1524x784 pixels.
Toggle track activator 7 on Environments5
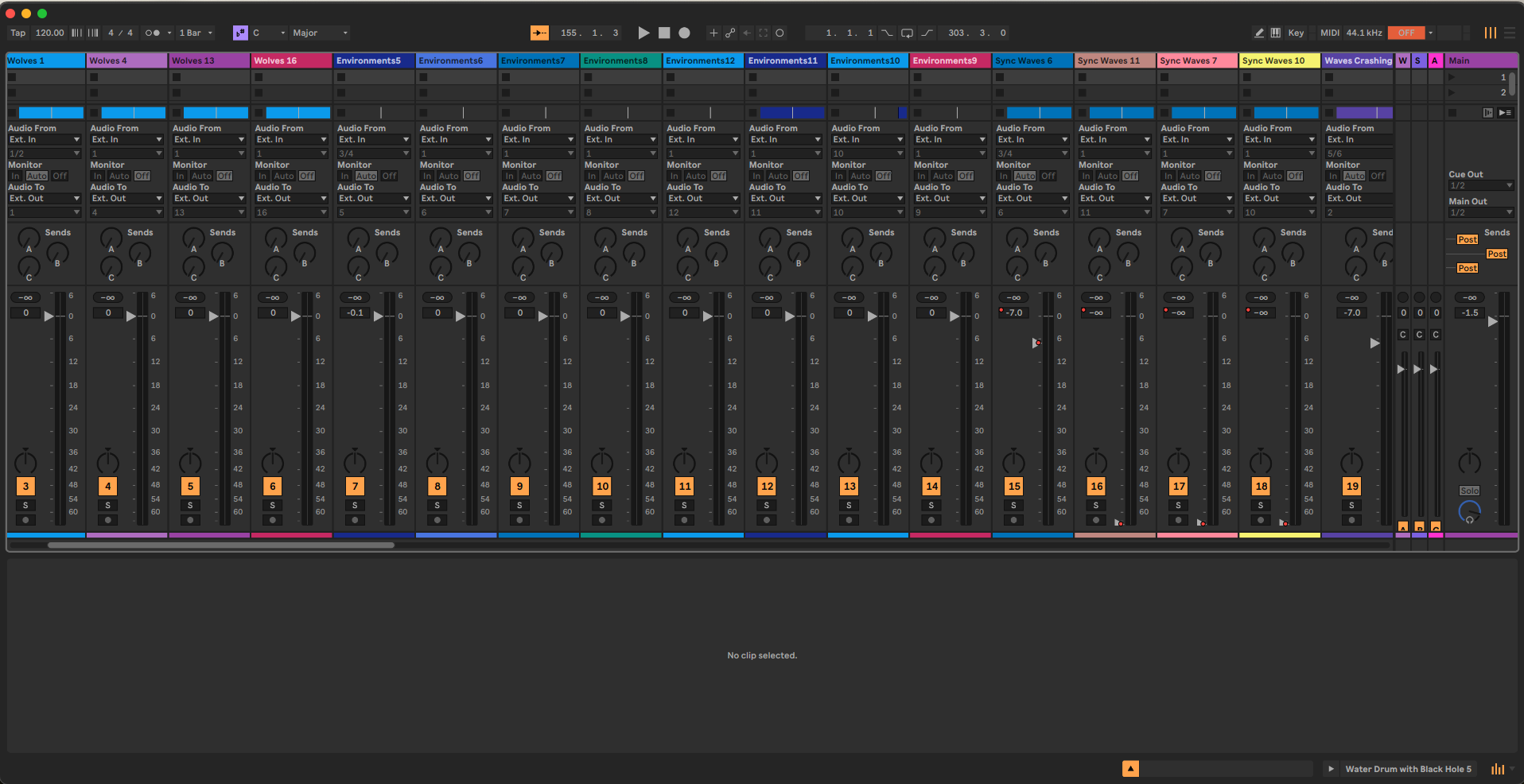[355, 486]
